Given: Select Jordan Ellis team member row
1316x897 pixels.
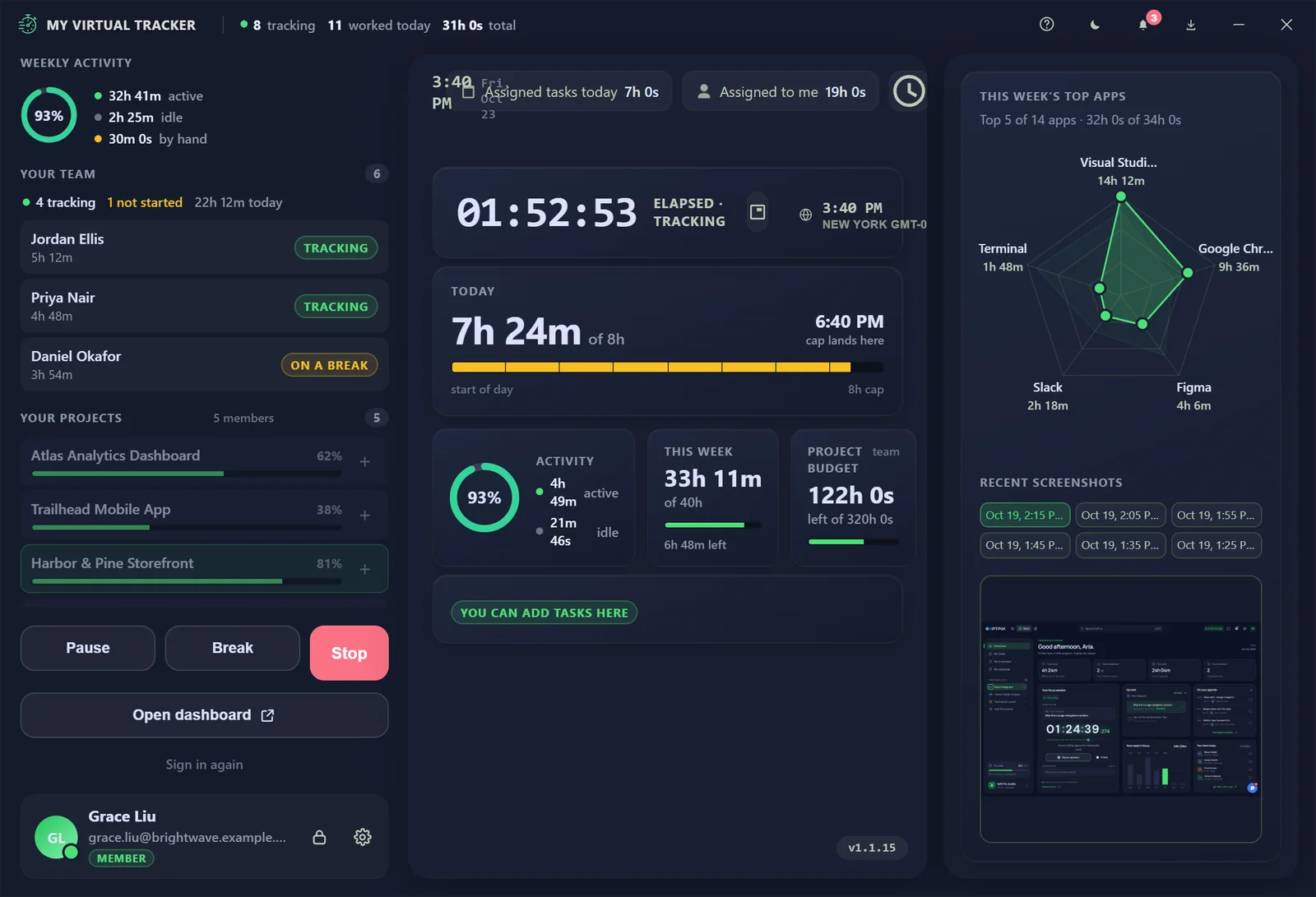Looking at the screenshot, I should (204, 247).
